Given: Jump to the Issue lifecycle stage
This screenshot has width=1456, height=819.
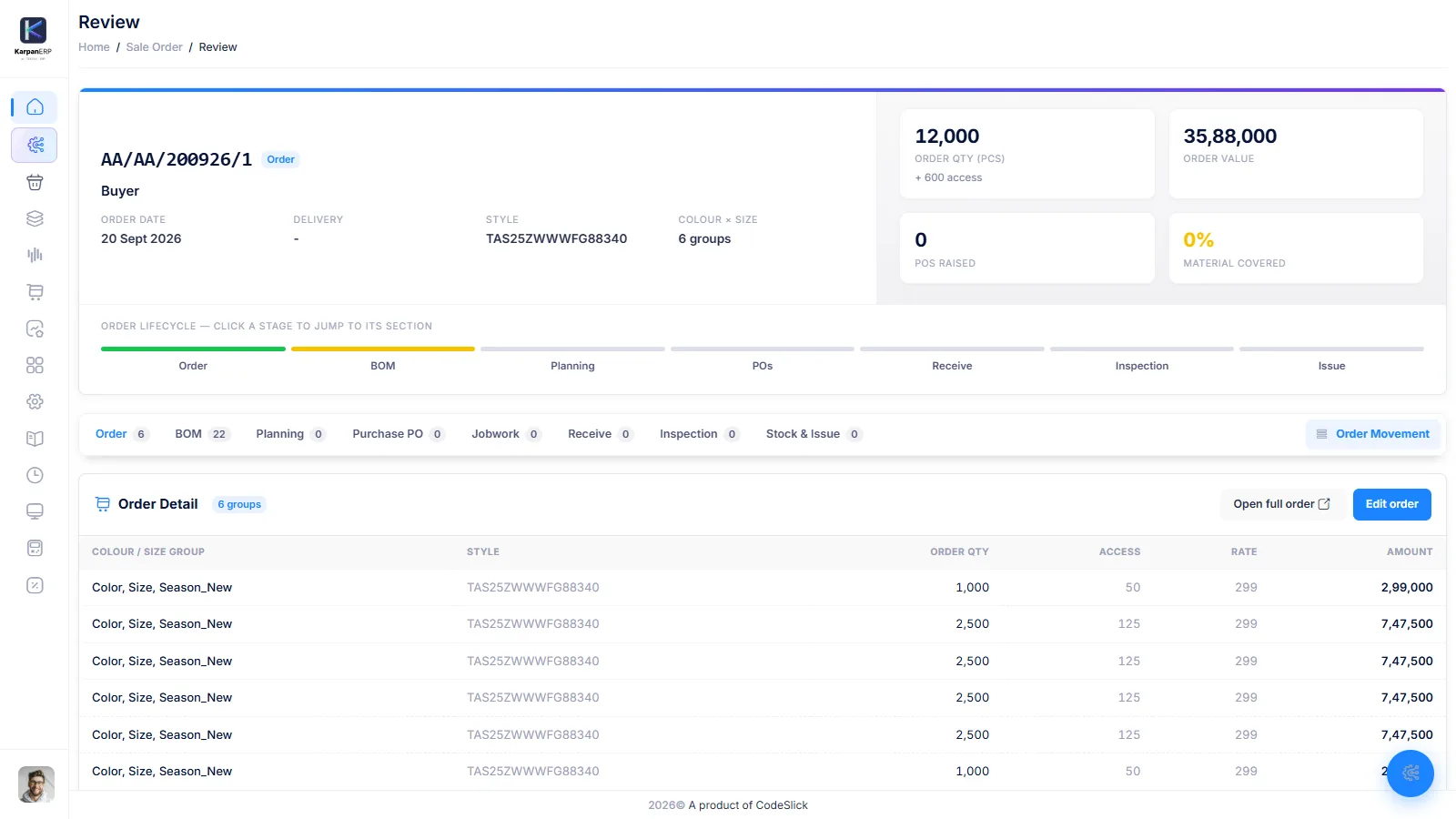Looking at the screenshot, I should 1331,359.
